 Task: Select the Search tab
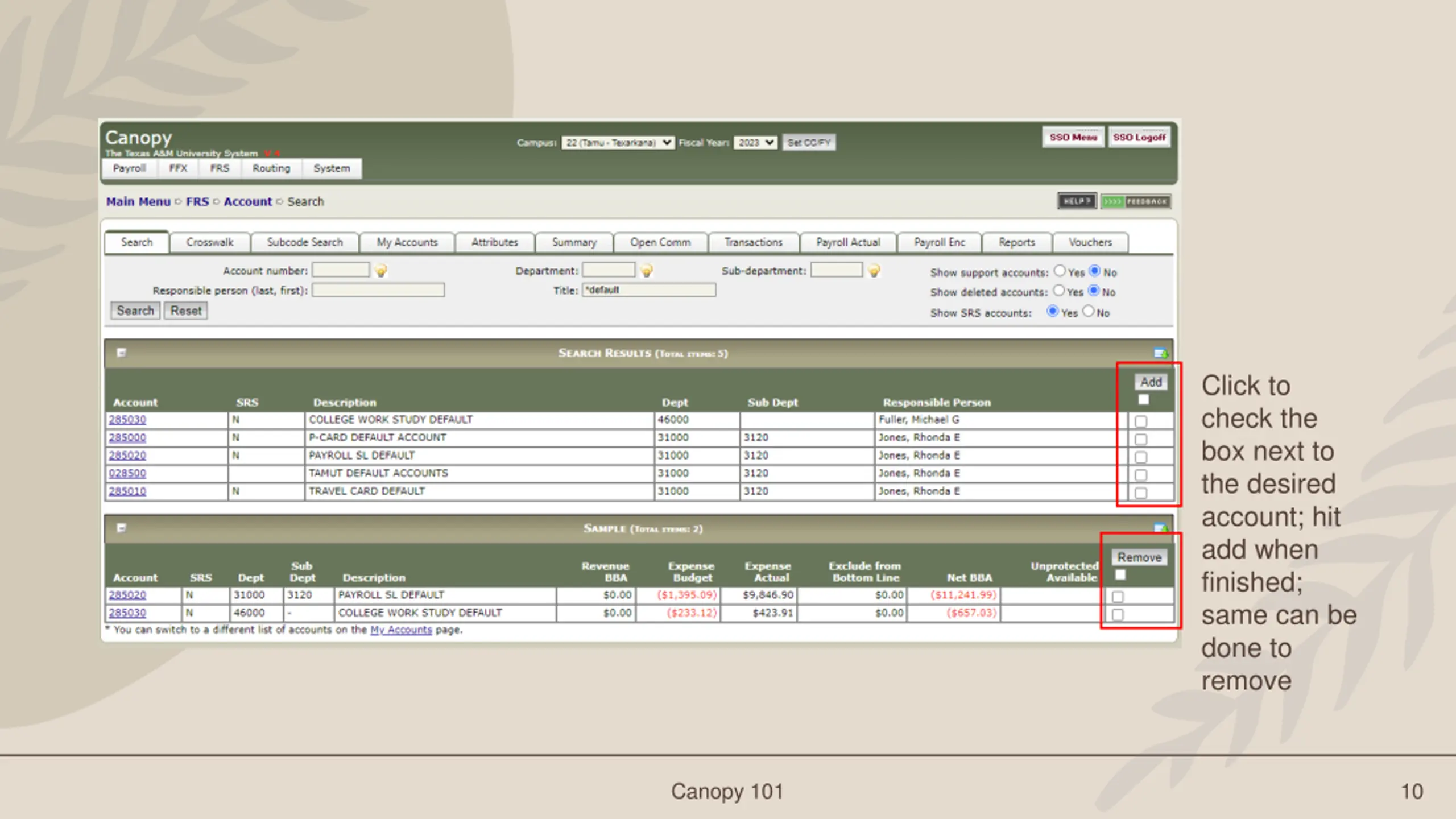click(x=136, y=242)
